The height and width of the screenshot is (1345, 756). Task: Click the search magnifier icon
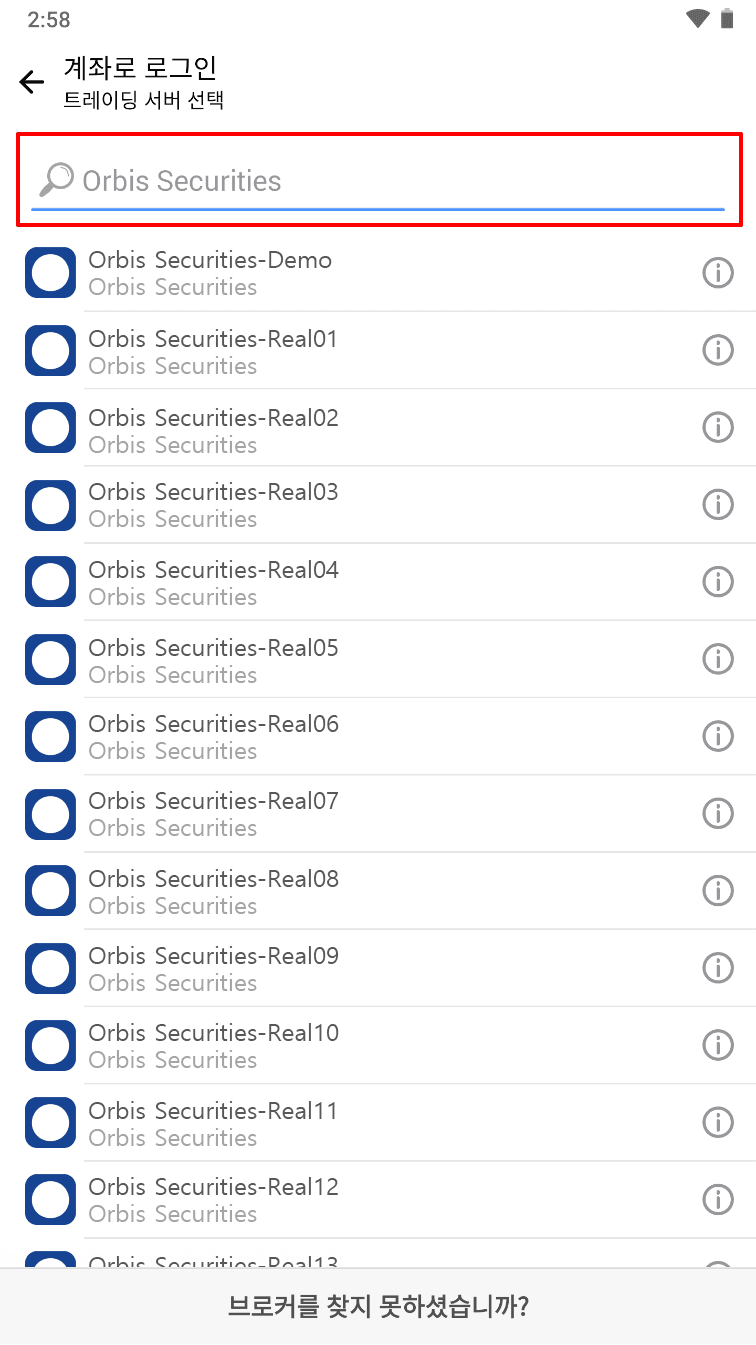(x=56, y=180)
